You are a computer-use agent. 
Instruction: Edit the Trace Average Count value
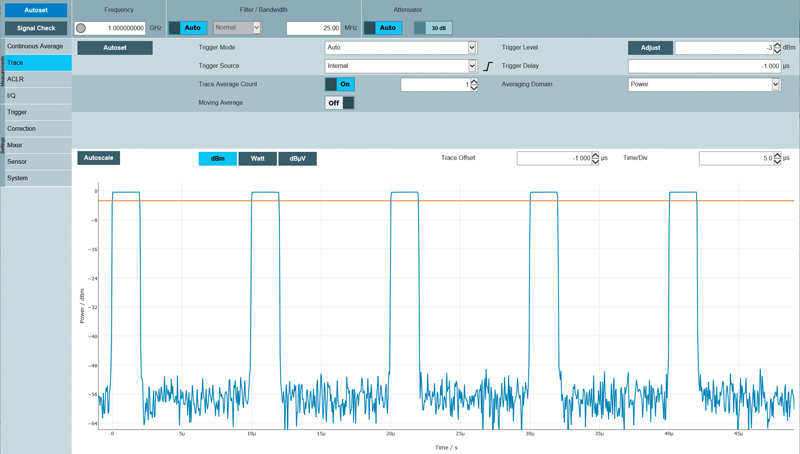[435, 85]
